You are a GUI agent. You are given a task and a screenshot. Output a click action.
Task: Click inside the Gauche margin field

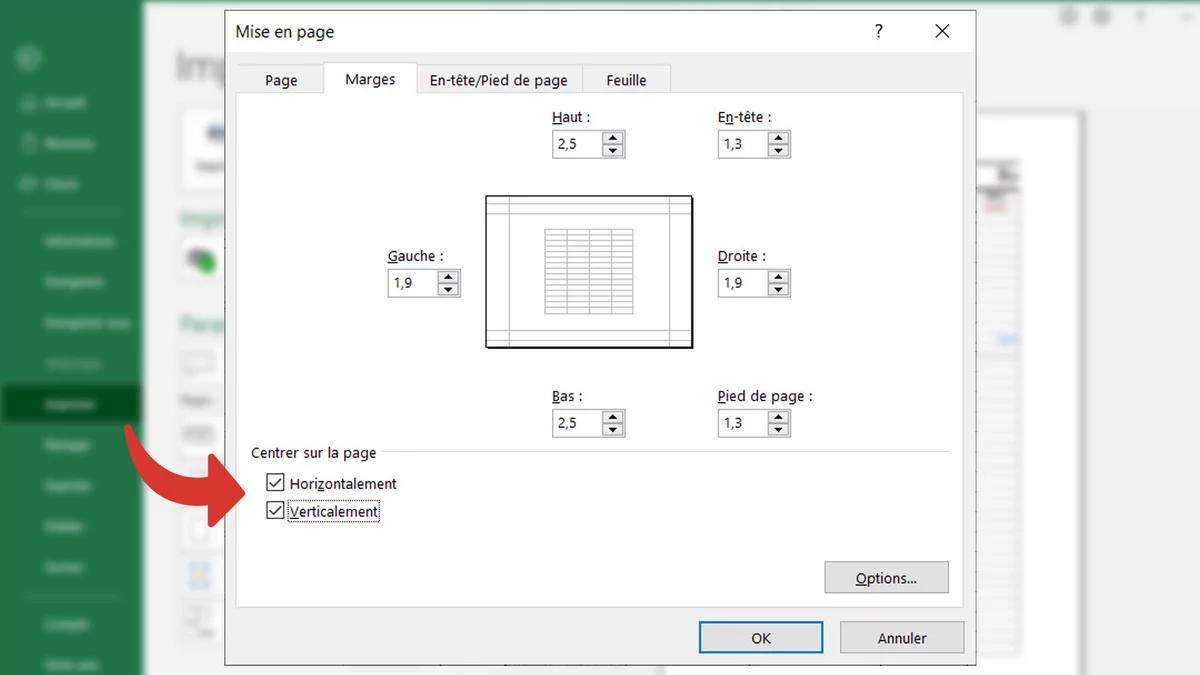click(413, 283)
